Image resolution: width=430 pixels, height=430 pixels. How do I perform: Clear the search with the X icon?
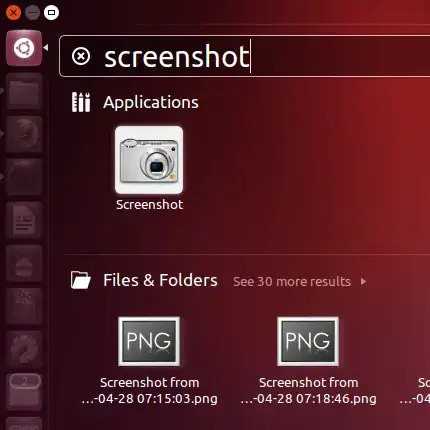81,56
